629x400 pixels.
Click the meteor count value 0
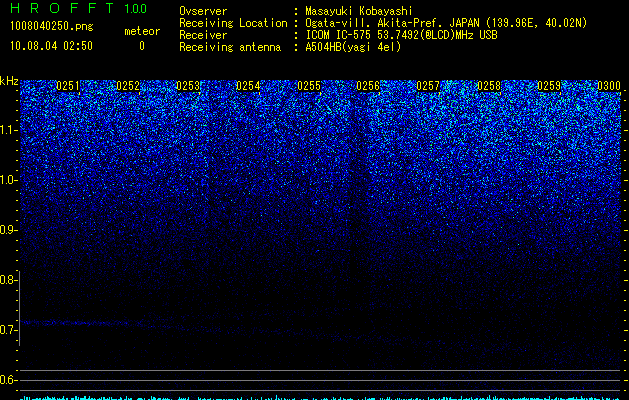[142, 46]
